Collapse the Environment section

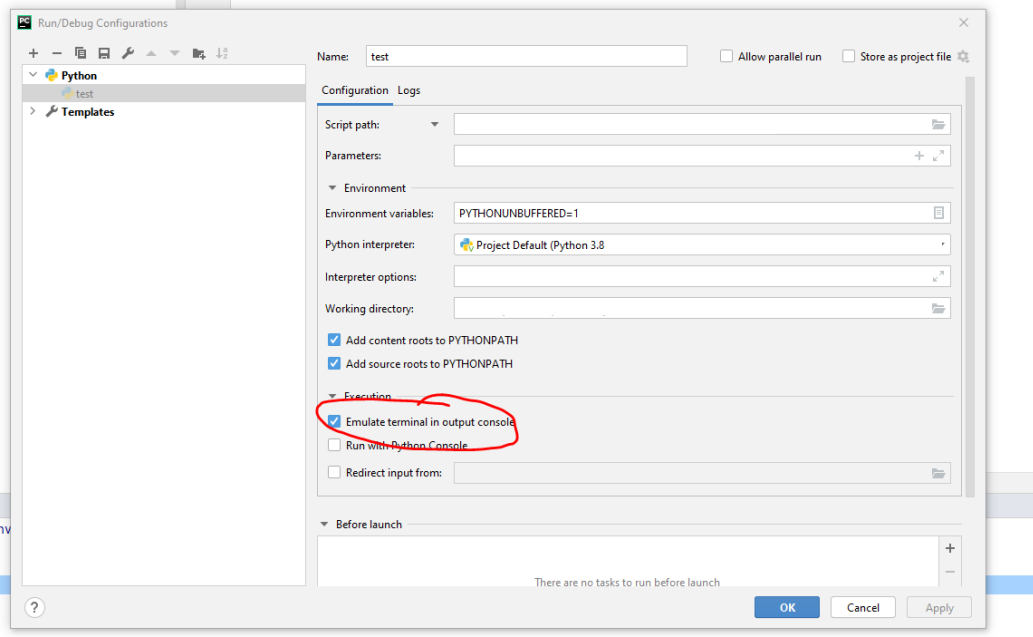tap(332, 188)
